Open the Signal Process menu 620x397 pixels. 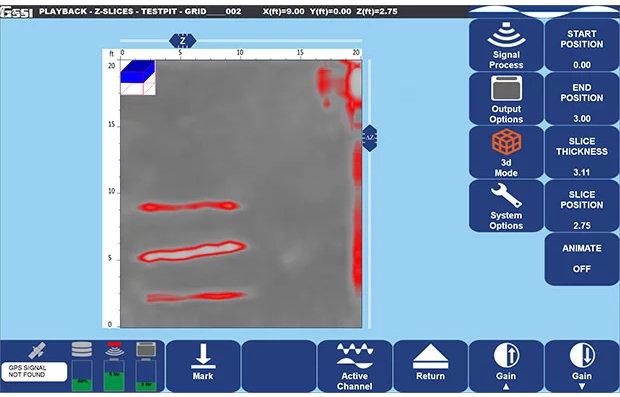click(506, 45)
